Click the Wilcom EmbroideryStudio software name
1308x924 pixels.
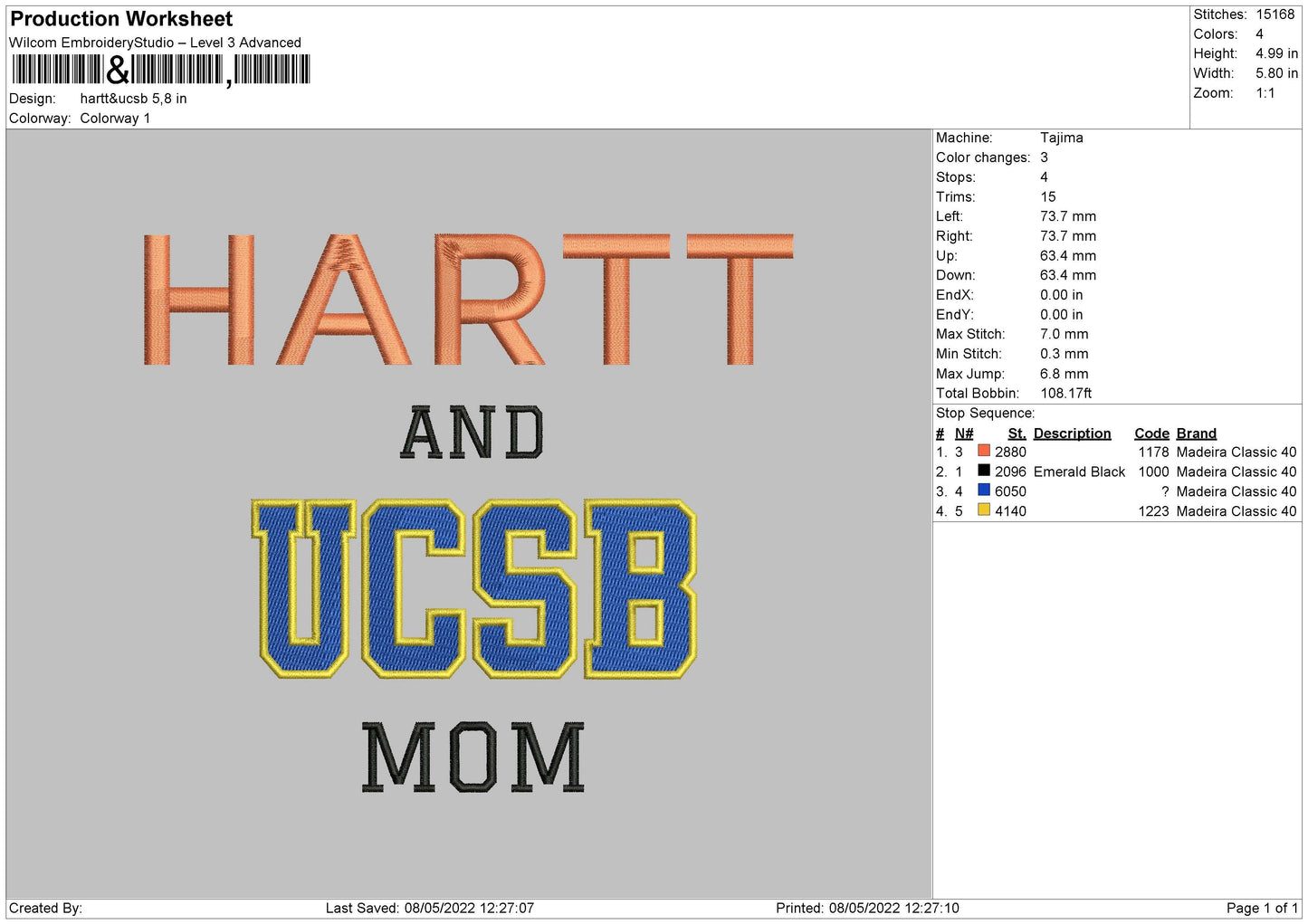pyautogui.click(x=155, y=43)
